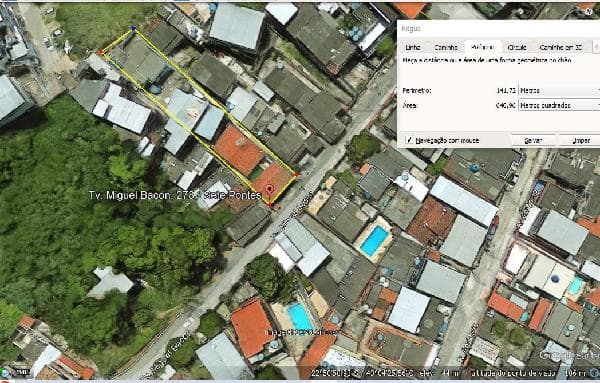Click the streaming indicator icon at bottom-right
The width and height of the screenshot is (600, 383).
pos(595,372)
